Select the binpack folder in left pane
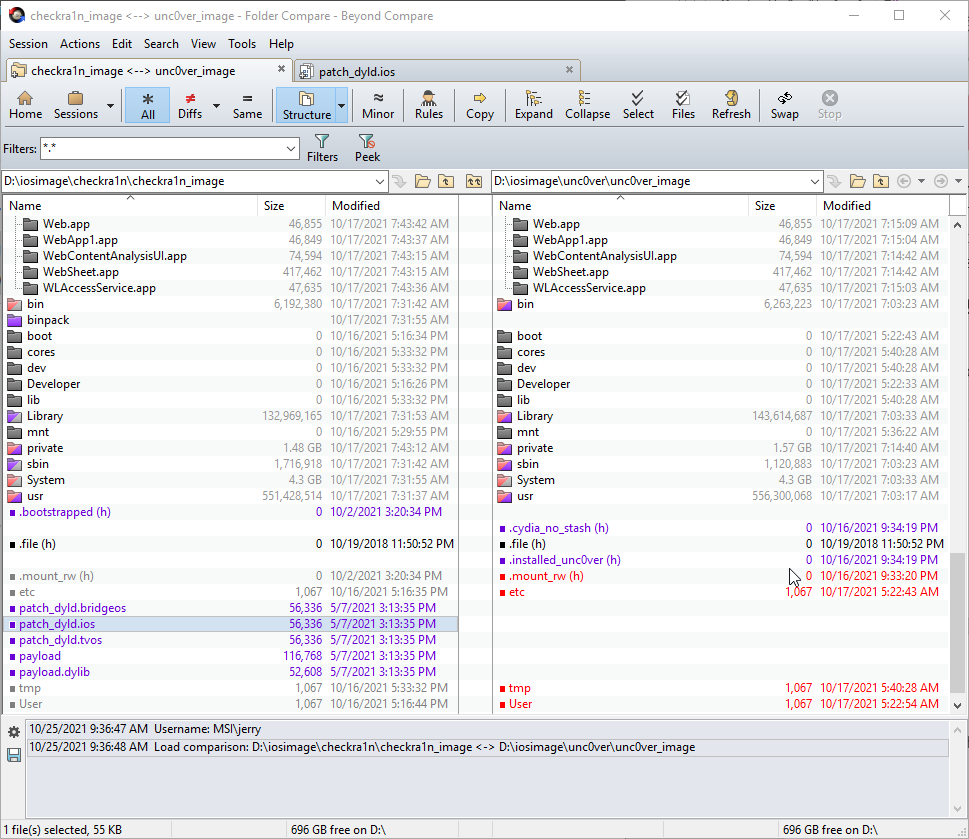969x839 pixels. [x=231, y=320]
